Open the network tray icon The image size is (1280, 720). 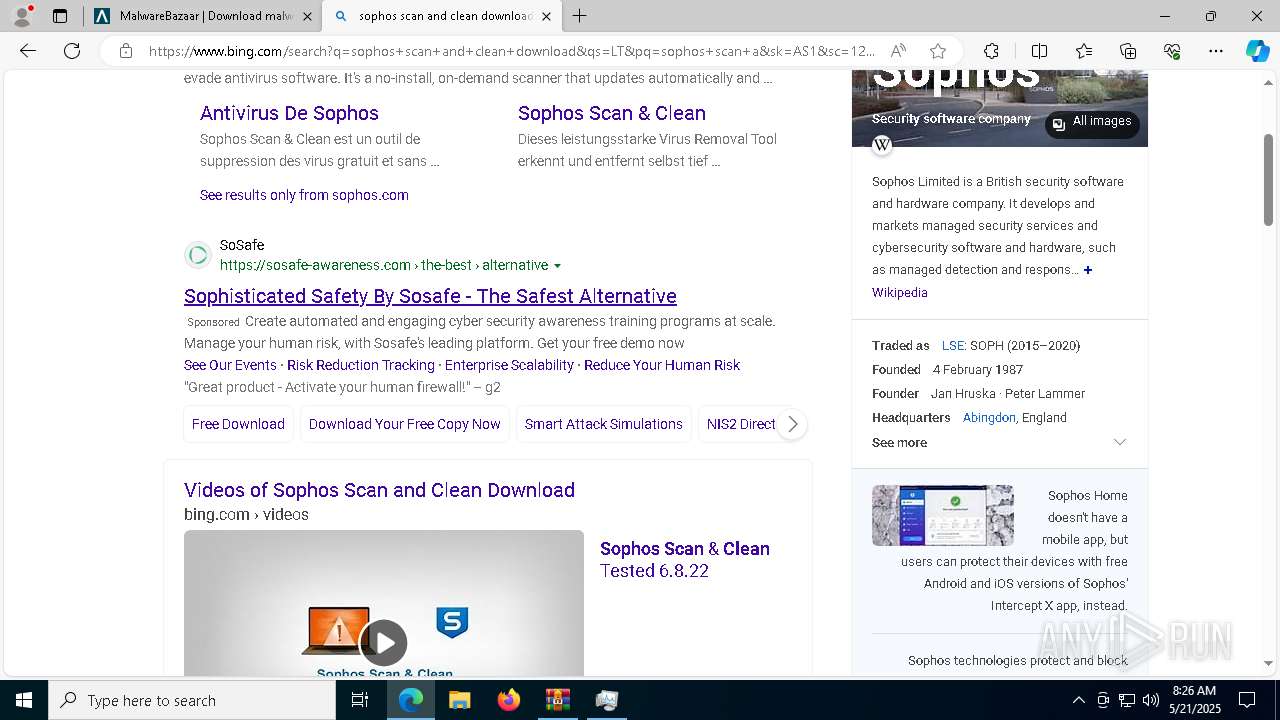point(1127,700)
